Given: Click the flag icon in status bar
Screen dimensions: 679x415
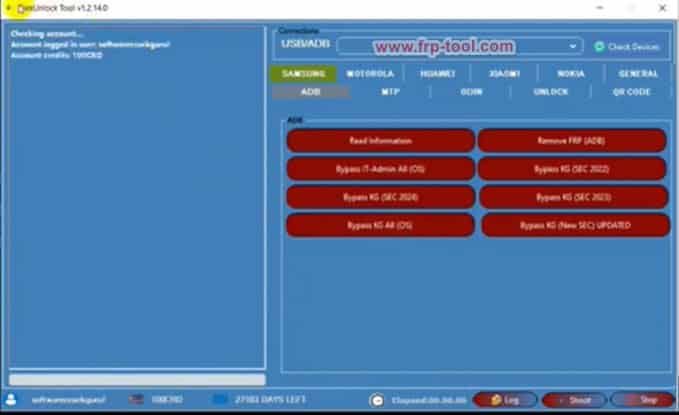Looking at the screenshot, I should (136, 399).
